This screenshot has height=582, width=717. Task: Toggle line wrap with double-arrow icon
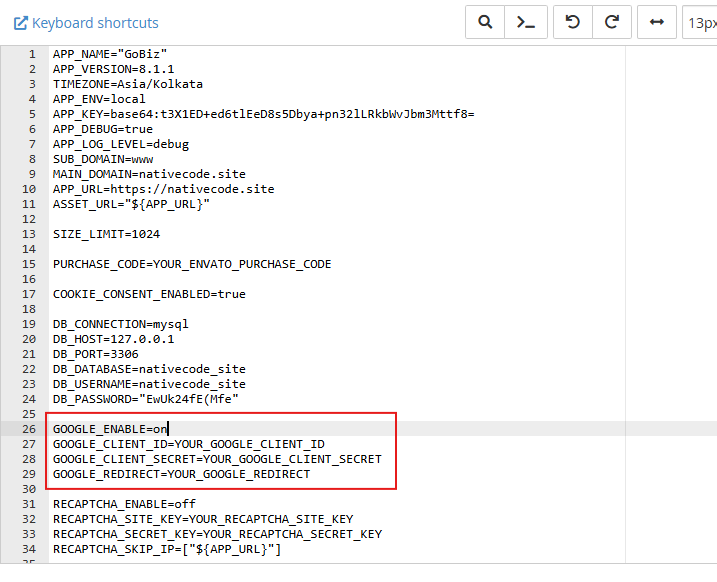[x=657, y=22]
